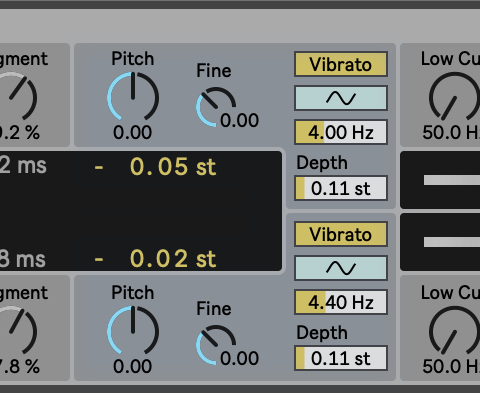Click the lower Pitch knob

click(x=133, y=331)
